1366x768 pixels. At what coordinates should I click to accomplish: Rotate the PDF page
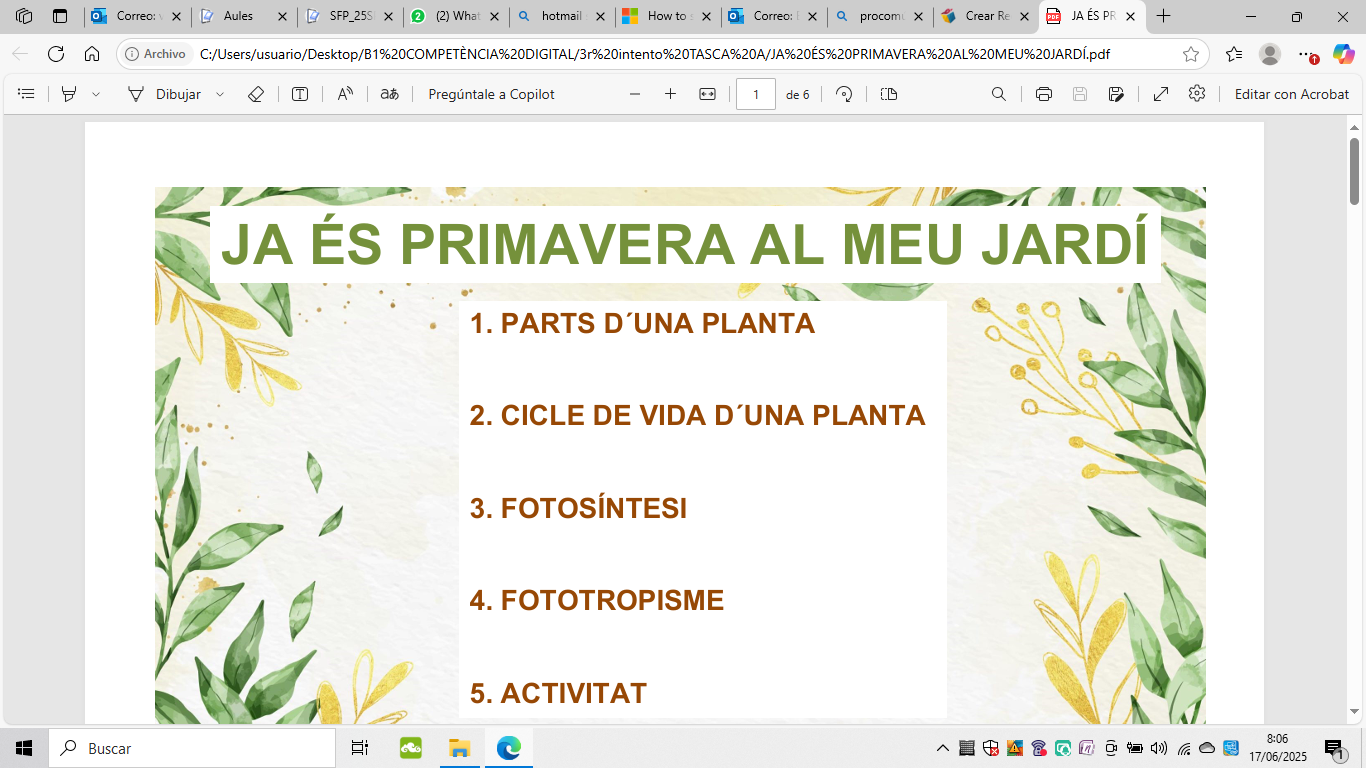pos(844,94)
